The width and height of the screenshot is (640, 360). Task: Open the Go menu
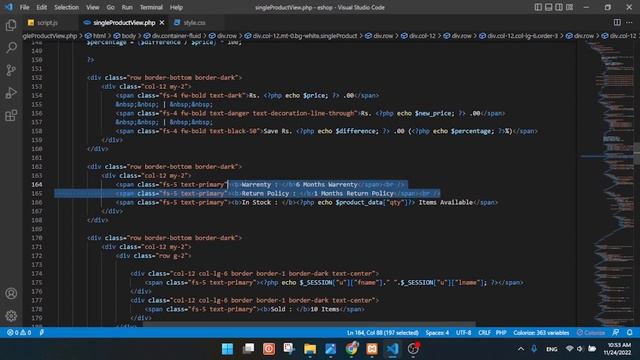pyautogui.click(x=111, y=7)
